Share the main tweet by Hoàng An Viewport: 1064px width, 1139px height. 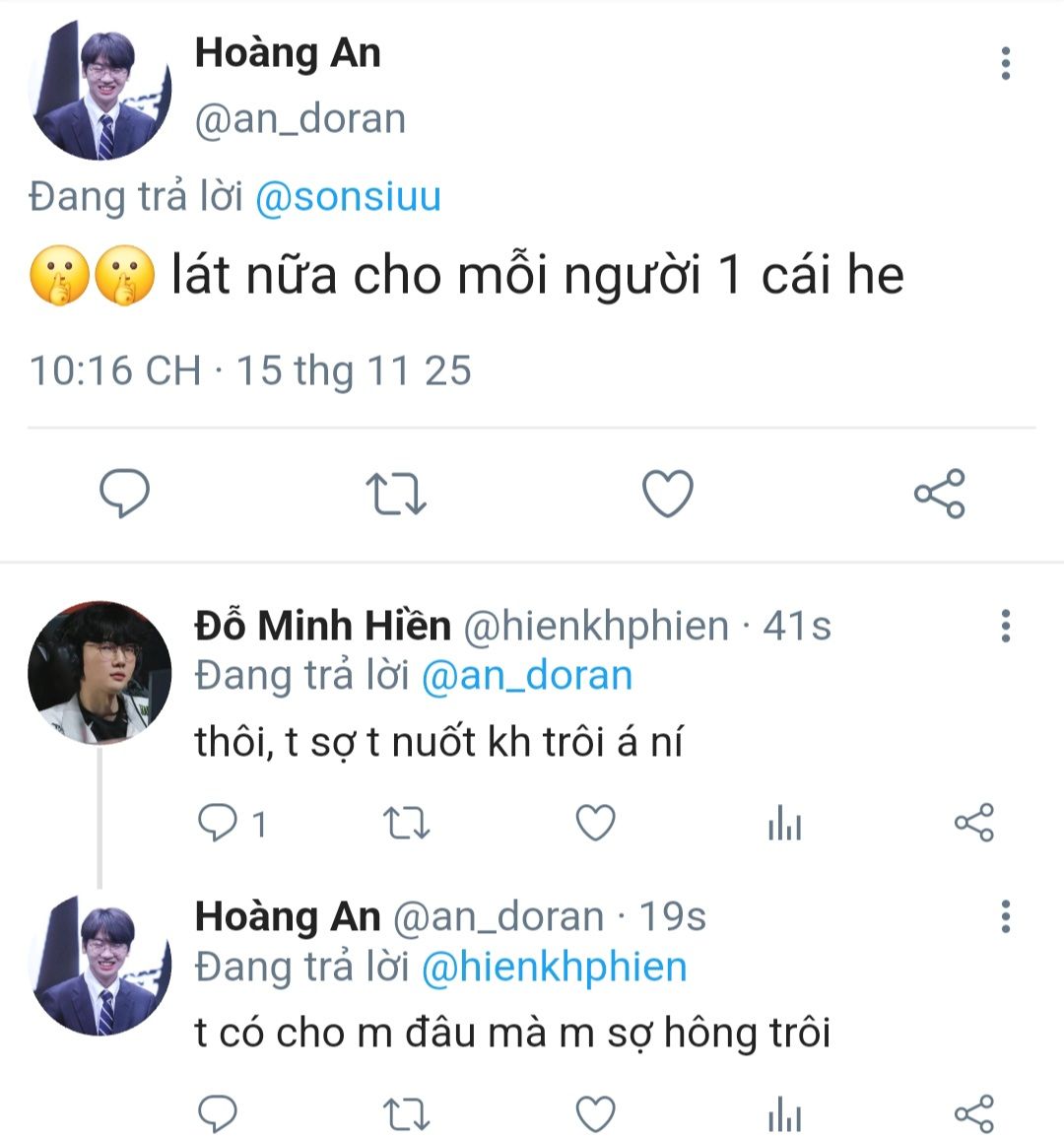[x=940, y=494]
